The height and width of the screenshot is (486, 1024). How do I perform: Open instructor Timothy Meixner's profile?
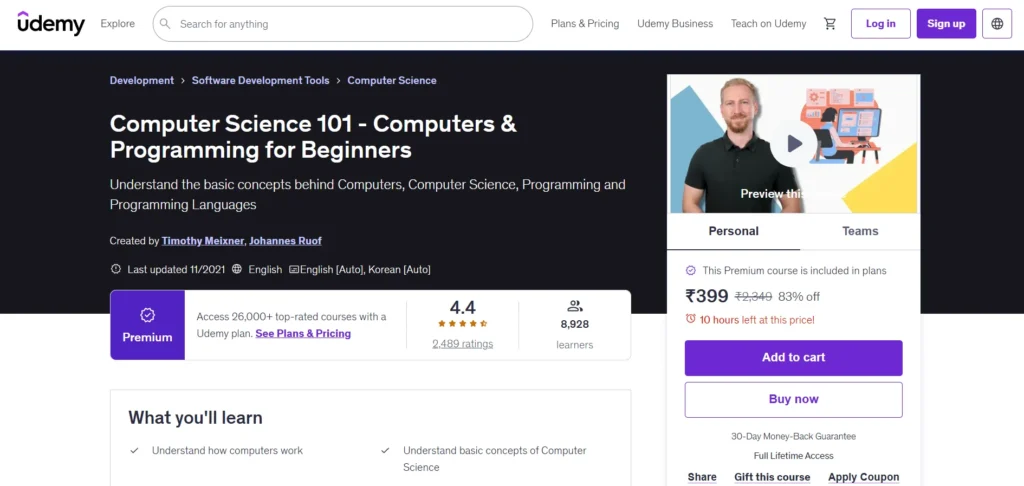pos(202,241)
